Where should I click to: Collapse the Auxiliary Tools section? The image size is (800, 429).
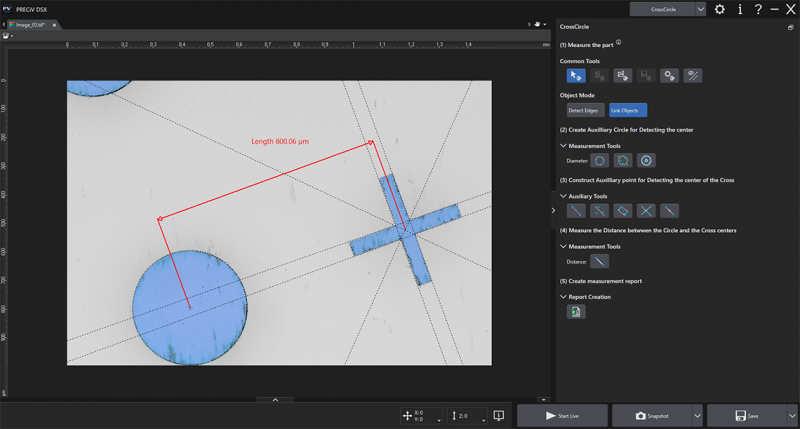click(x=563, y=196)
